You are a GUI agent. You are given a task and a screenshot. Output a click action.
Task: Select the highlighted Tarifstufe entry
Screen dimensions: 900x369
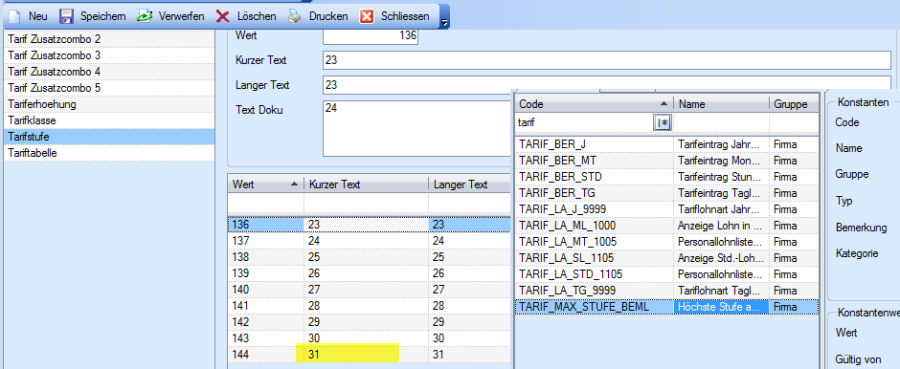(109, 137)
